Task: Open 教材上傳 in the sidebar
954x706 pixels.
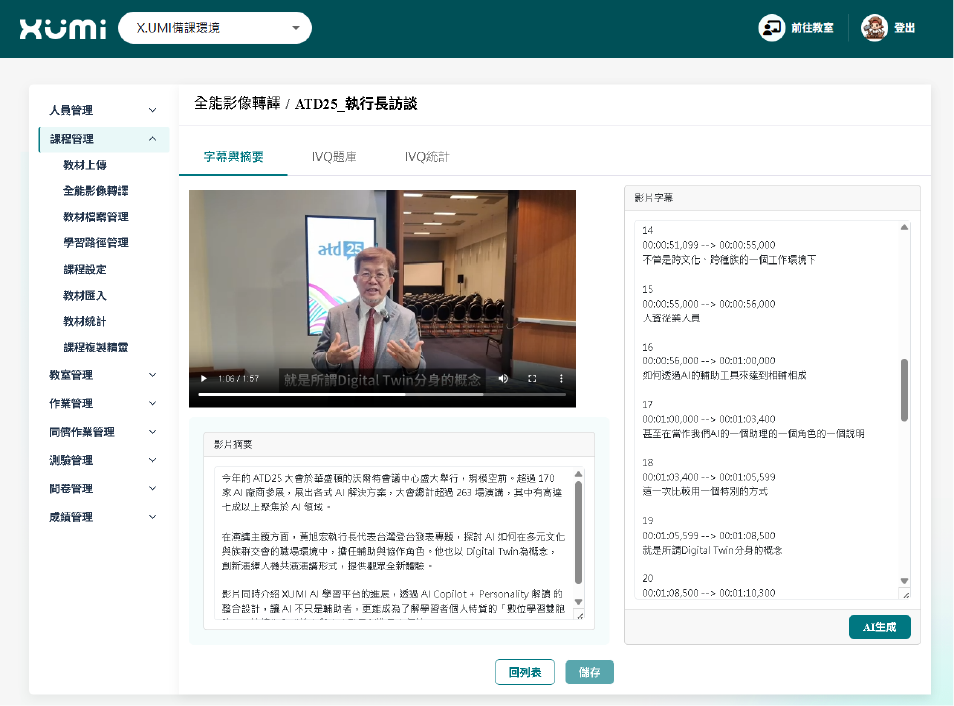Action: click(x=85, y=165)
